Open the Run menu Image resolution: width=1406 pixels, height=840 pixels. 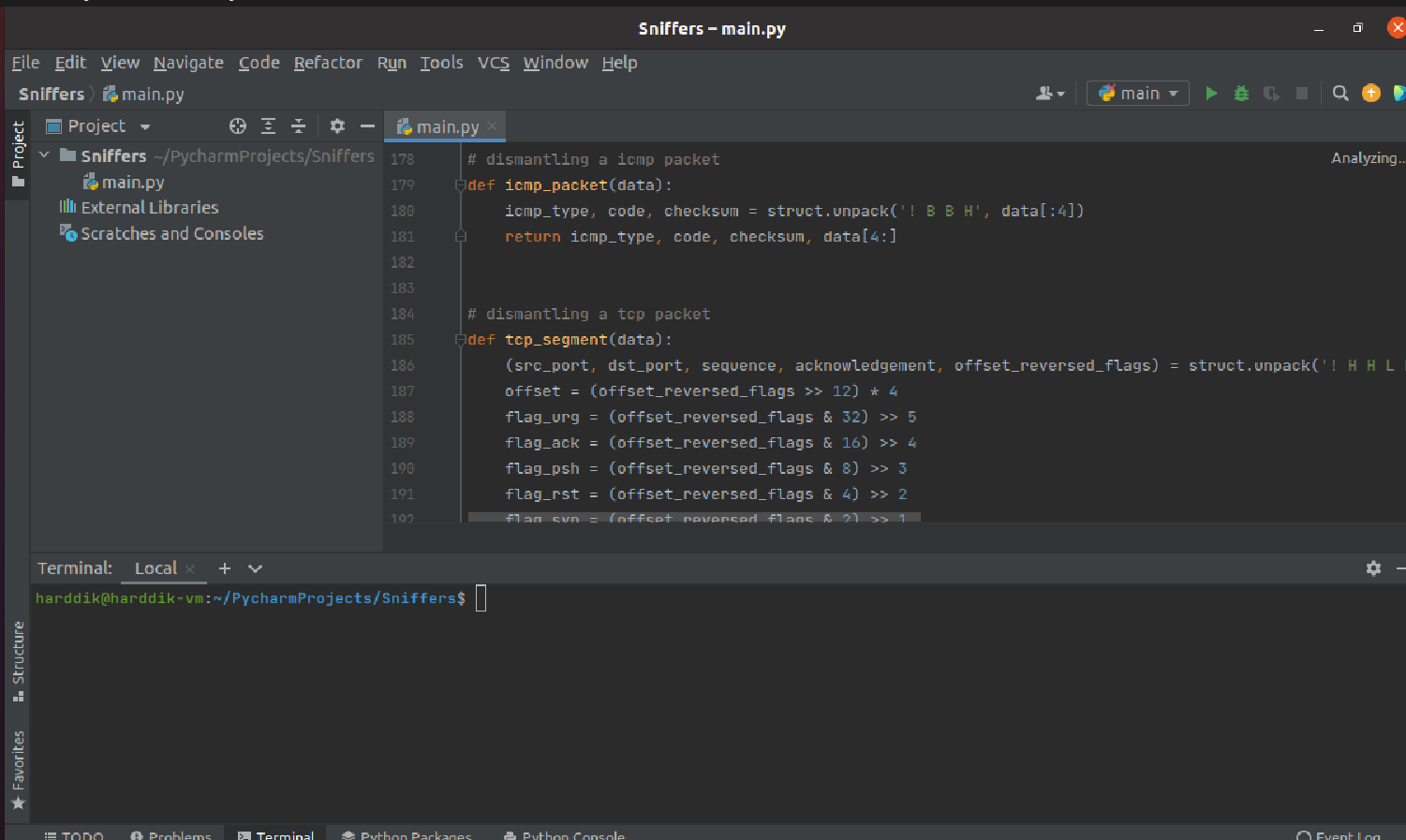pos(392,63)
